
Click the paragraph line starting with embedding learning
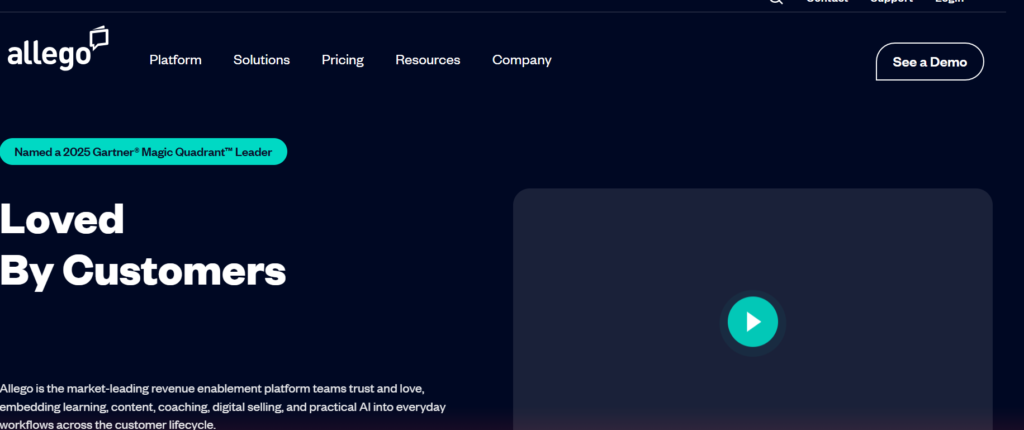click(222, 407)
